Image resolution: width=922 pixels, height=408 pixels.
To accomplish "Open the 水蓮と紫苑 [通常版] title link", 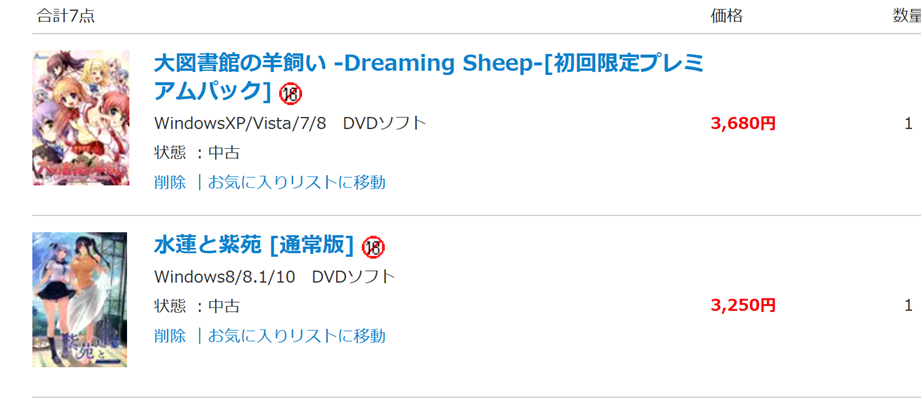I will point(254,245).
